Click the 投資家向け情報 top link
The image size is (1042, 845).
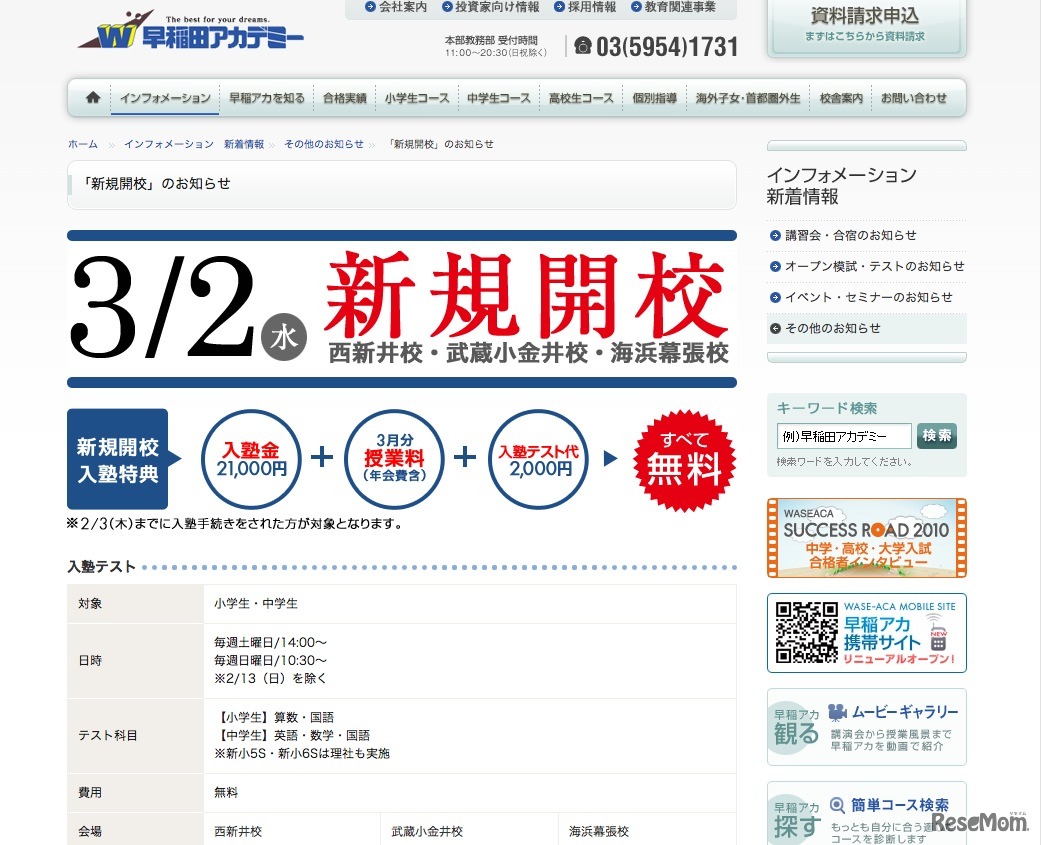(x=497, y=7)
